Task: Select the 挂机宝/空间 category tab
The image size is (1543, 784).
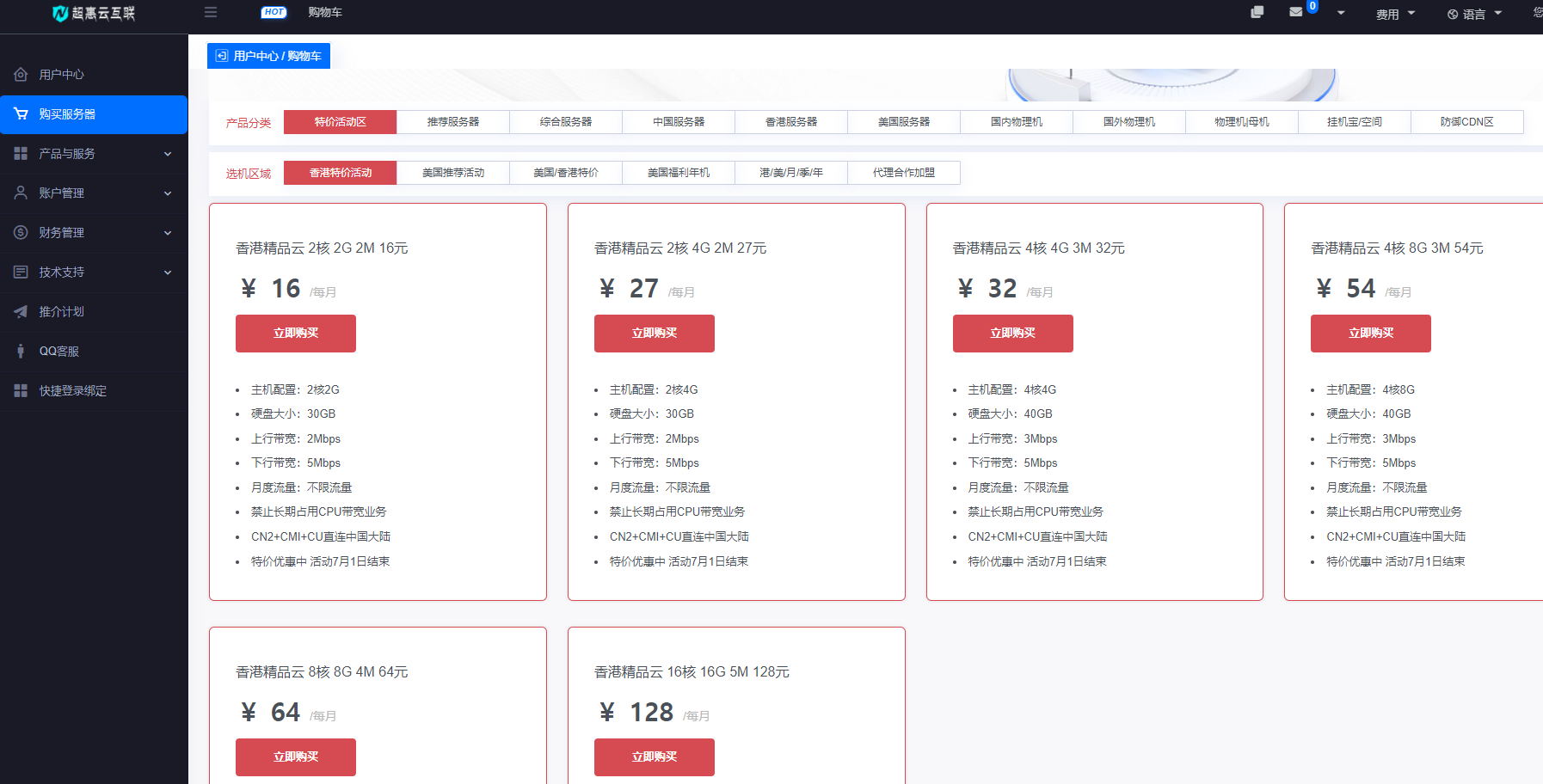Action: 1355,122
